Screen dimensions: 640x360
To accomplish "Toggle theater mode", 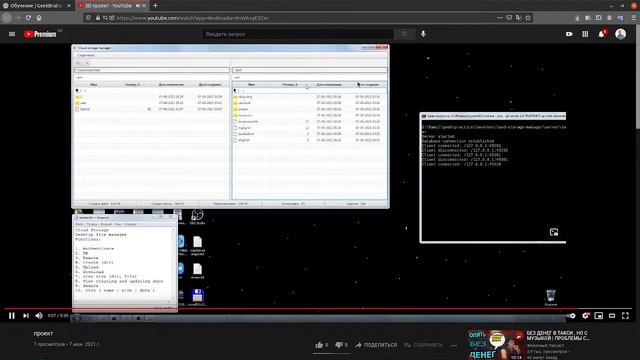I will coord(612,316).
